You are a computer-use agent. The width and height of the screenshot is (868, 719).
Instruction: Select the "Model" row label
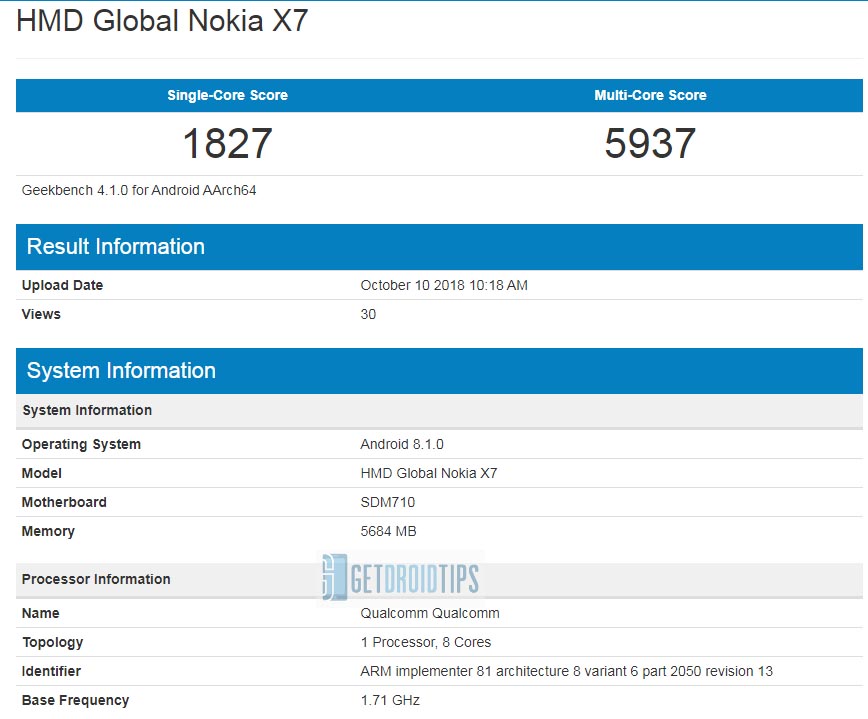(42, 473)
